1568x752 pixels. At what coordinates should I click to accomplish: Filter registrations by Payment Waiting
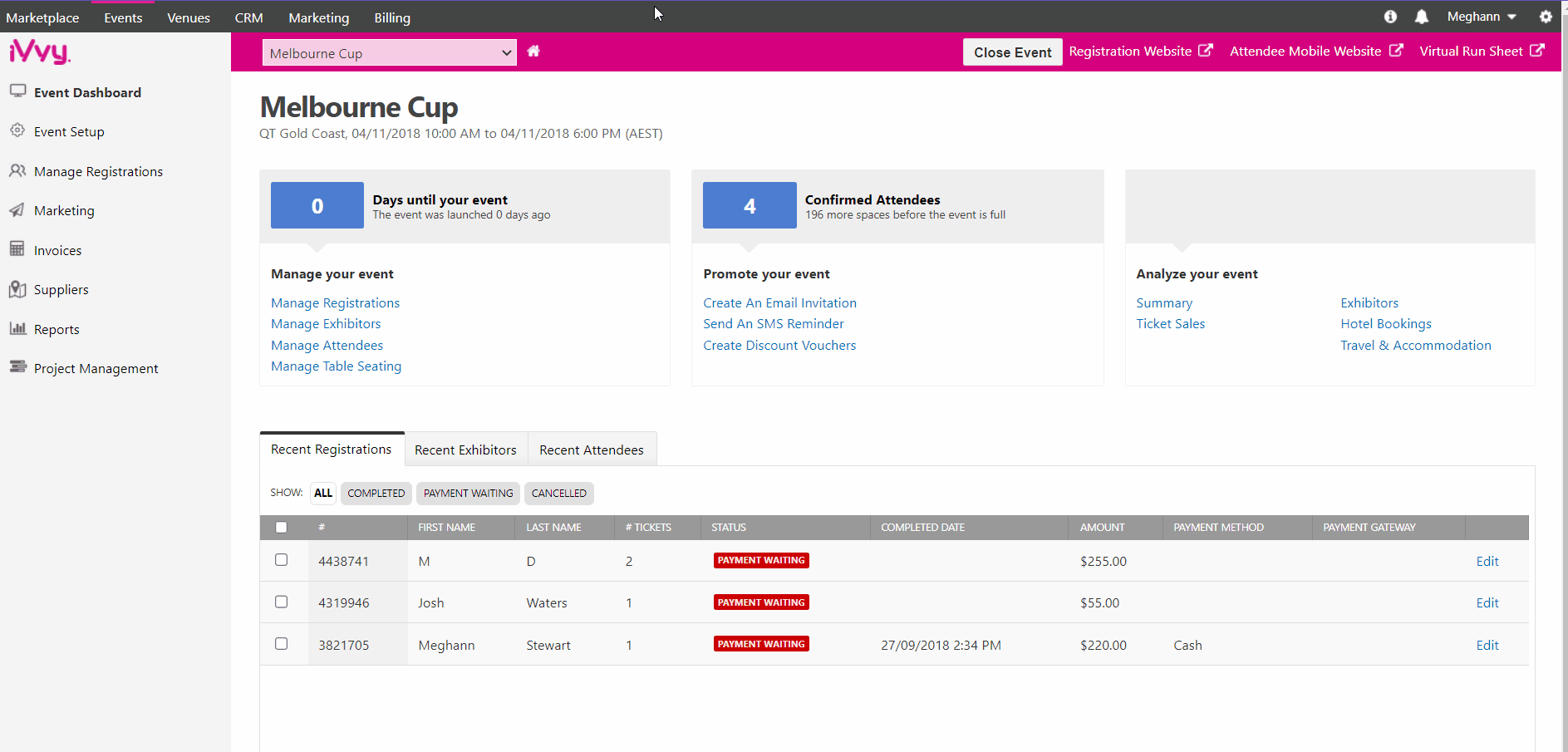(x=468, y=494)
